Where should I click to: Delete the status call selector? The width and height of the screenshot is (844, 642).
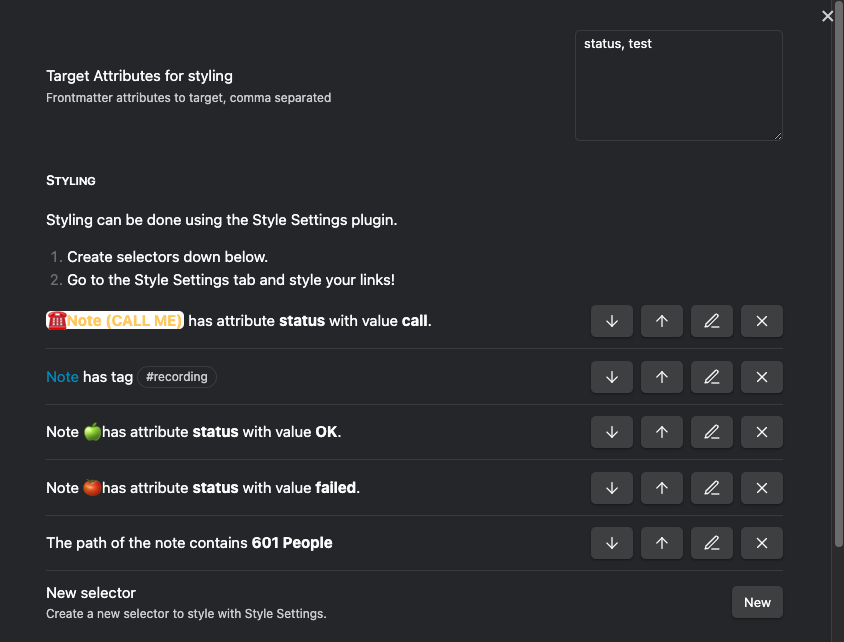coord(762,321)
